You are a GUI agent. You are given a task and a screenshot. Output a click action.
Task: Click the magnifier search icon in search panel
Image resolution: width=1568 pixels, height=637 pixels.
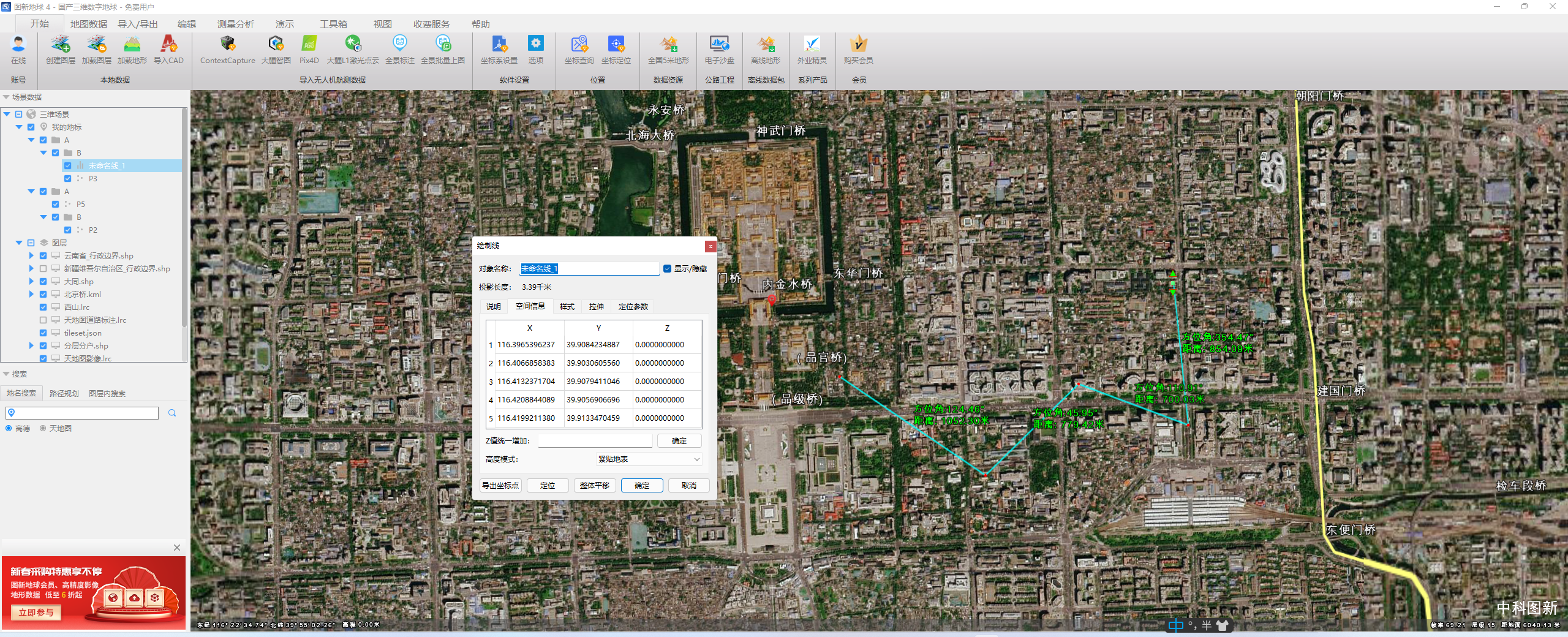(x=172, y=413)
